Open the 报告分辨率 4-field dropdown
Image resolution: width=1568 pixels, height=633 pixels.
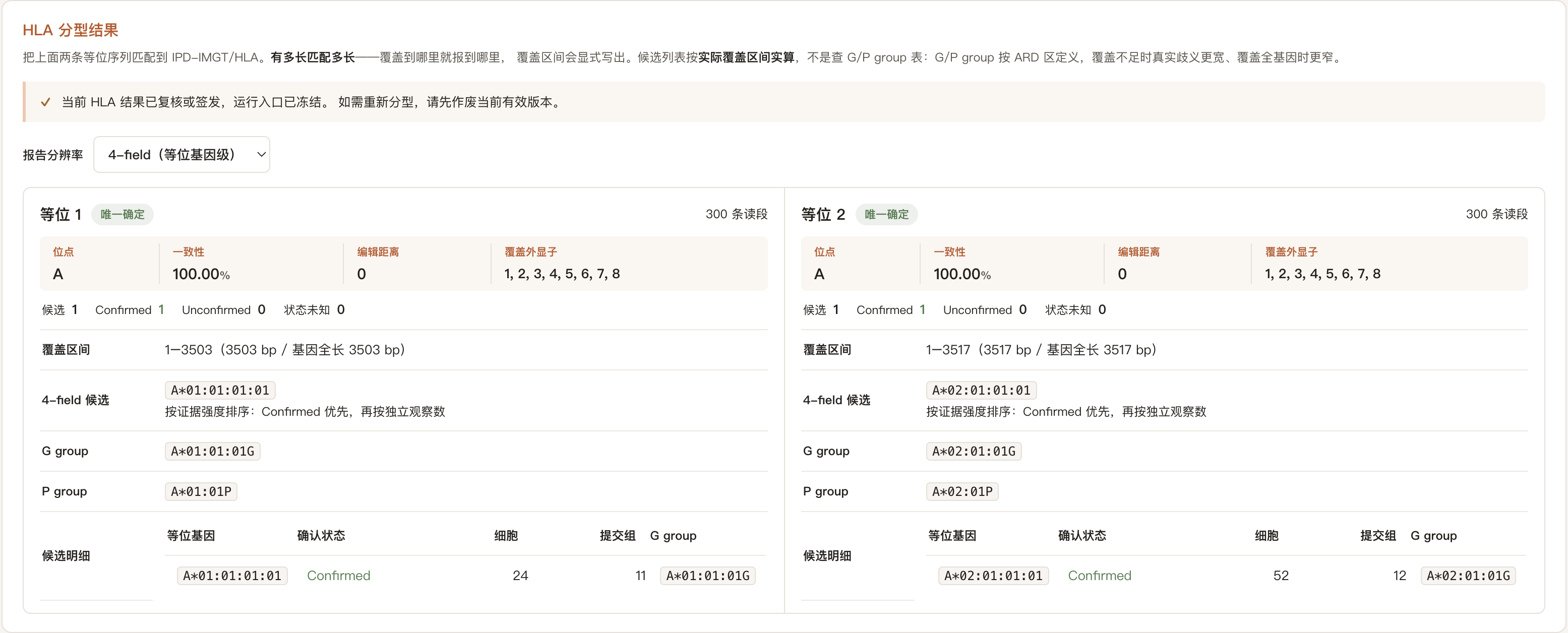click(x=182, y=155)
